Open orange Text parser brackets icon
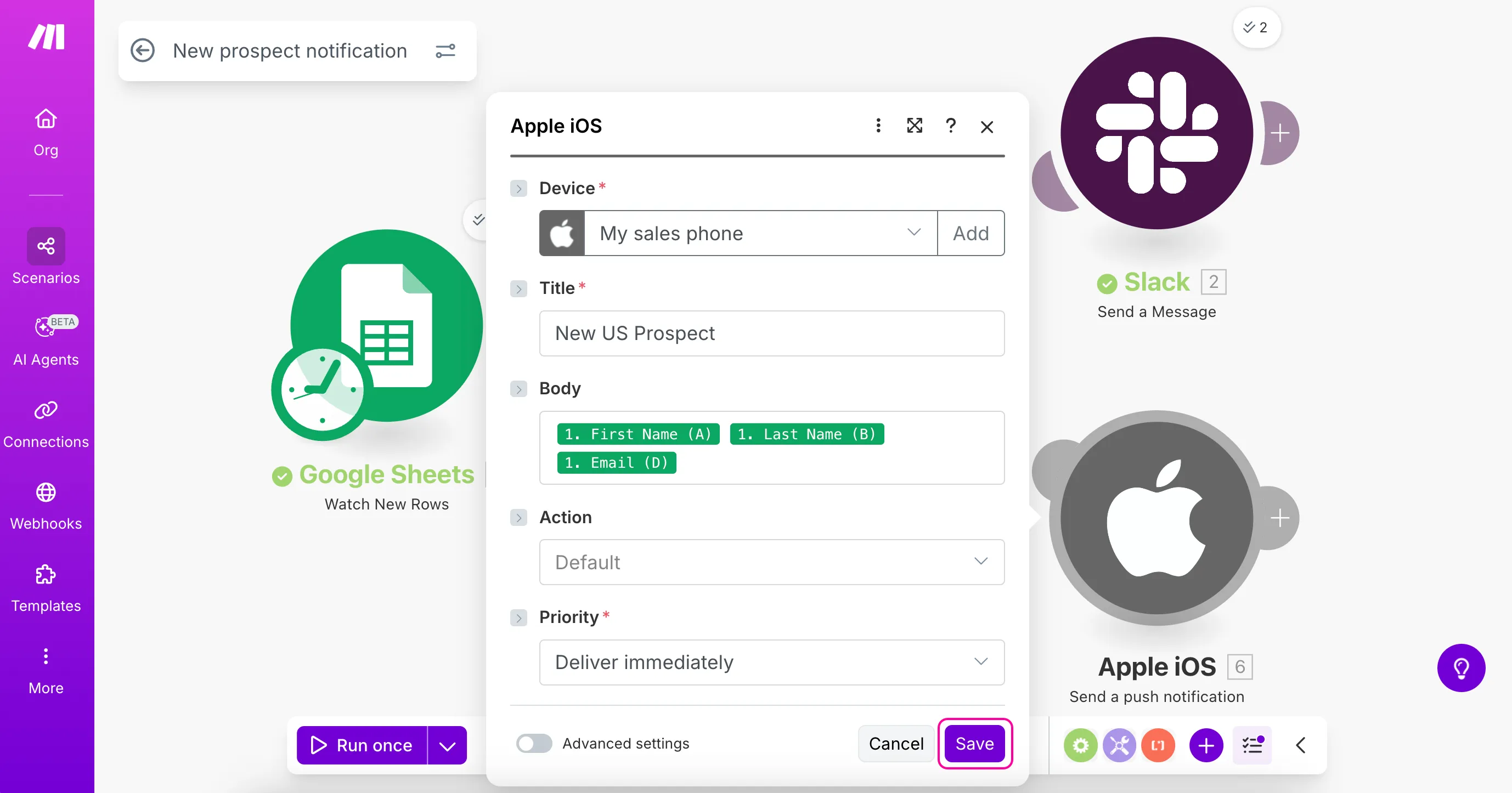 pos(1158,745)
